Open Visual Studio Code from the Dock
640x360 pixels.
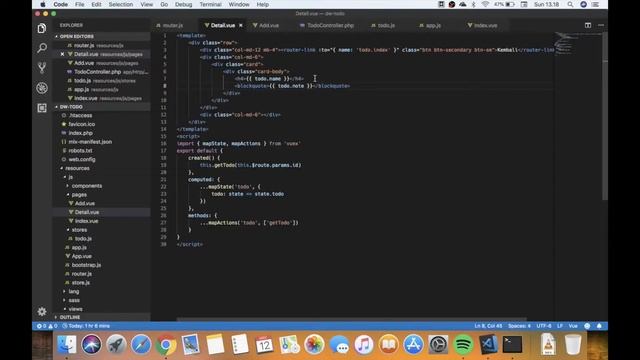point(488,345)
